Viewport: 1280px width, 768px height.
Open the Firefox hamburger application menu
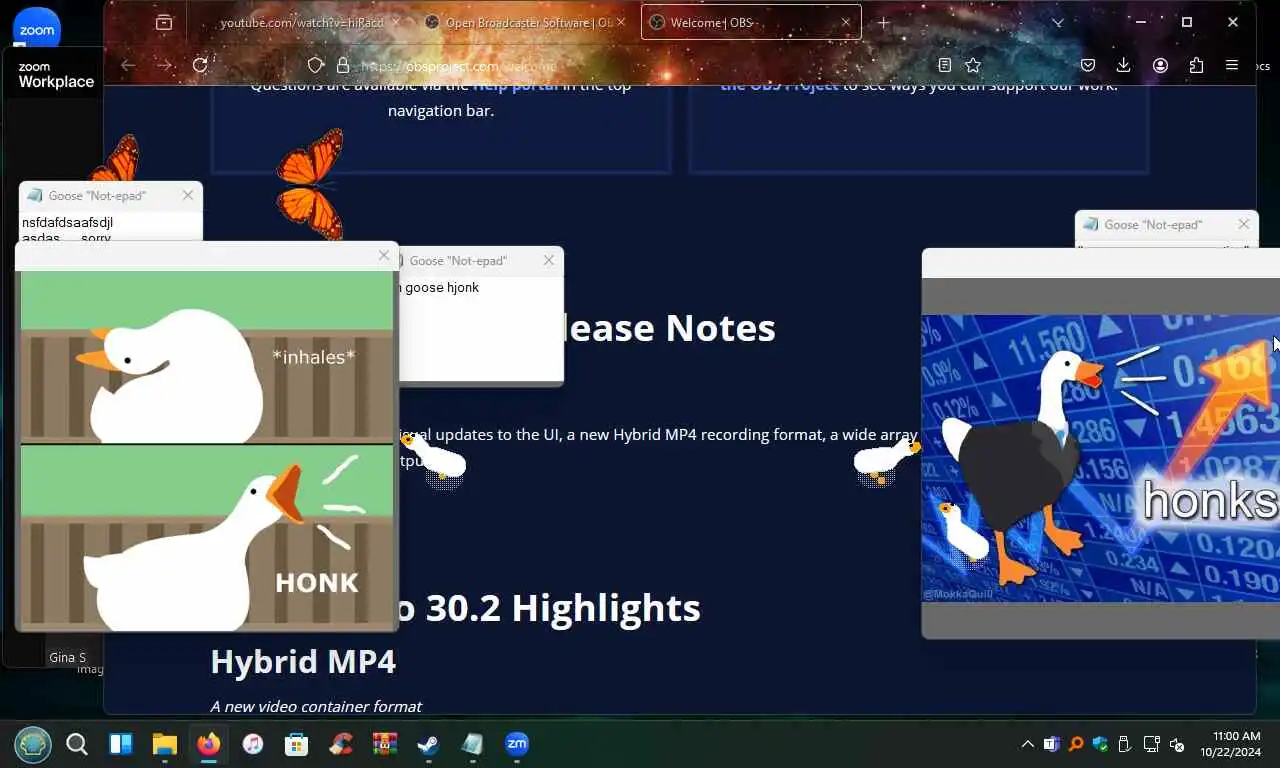click(x=1232, y=65)
